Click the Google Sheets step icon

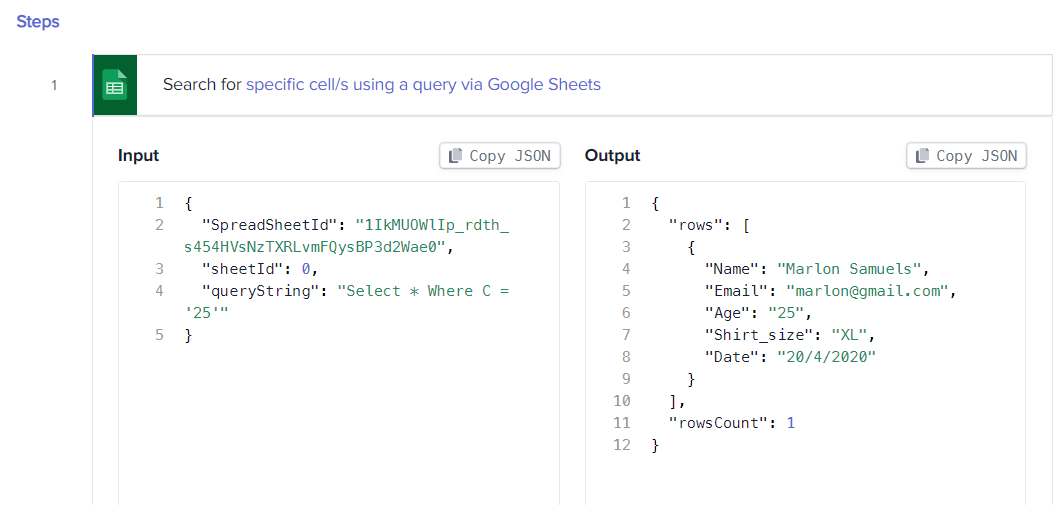[114, 85]
